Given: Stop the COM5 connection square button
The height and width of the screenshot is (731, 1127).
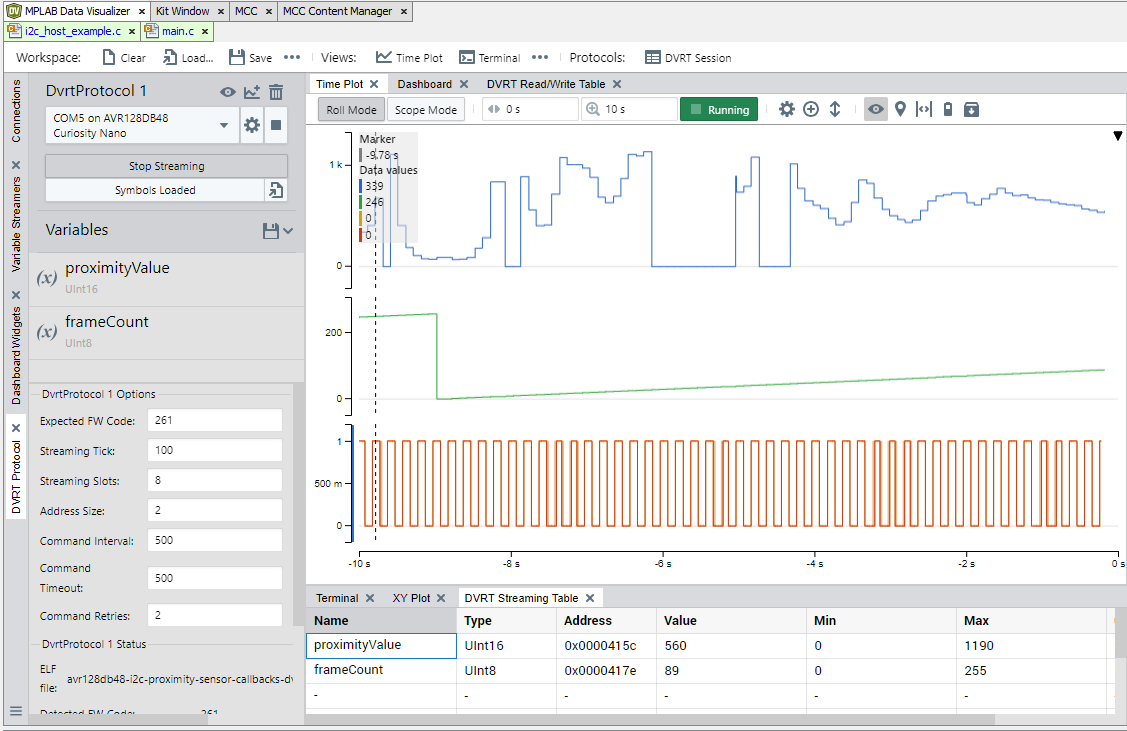Looking at the screenshot, I should pyautogui.click(x=276, y=125).
